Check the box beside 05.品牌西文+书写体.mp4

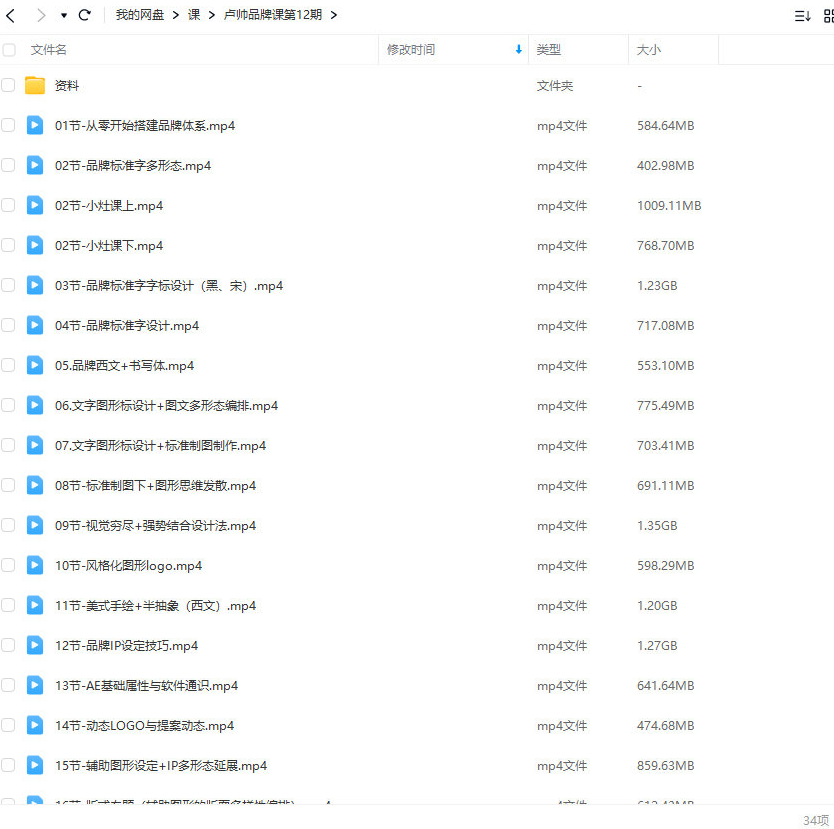(x=9, y=365)
